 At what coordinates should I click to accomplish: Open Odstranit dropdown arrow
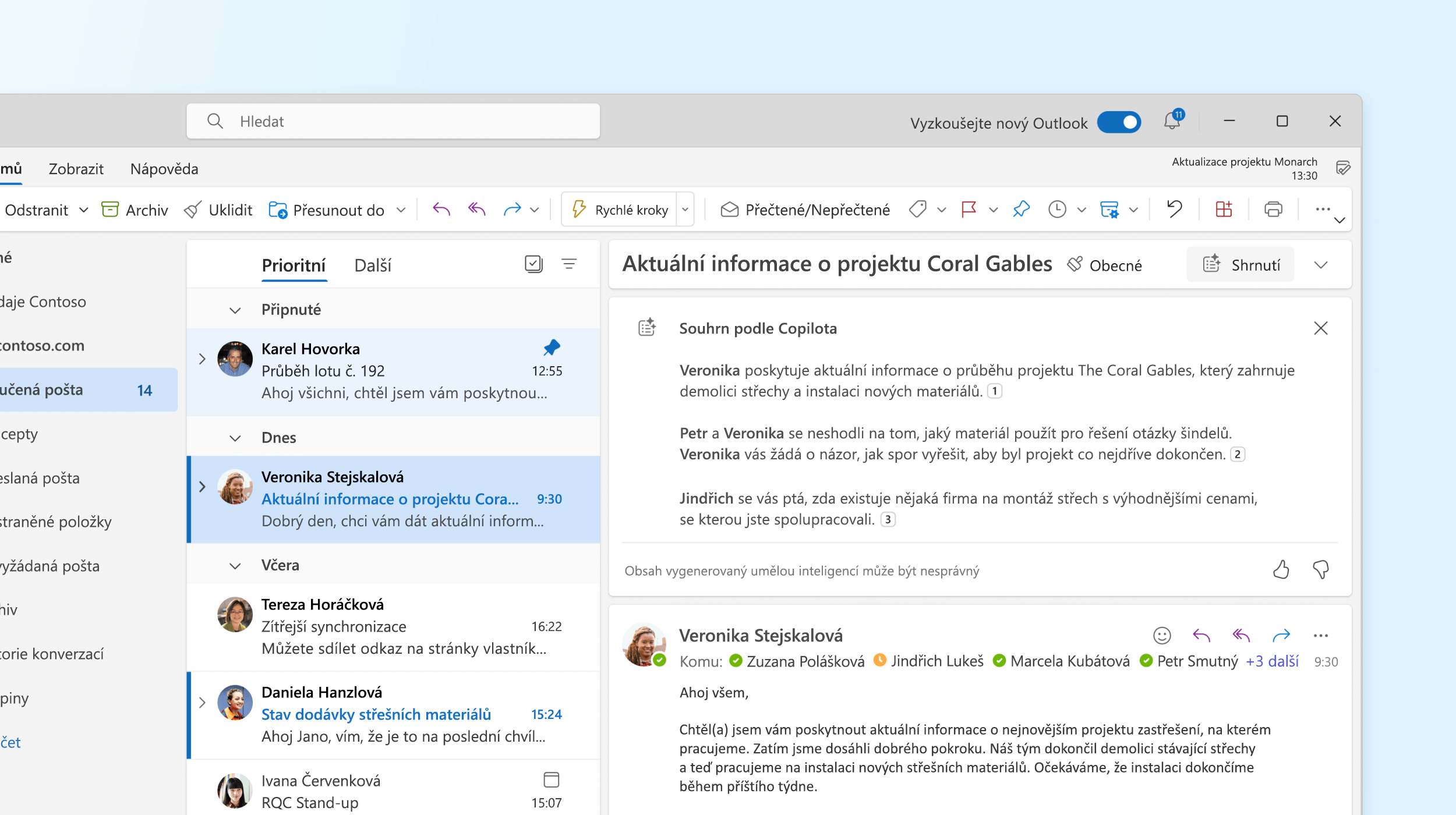pos(83,210)
